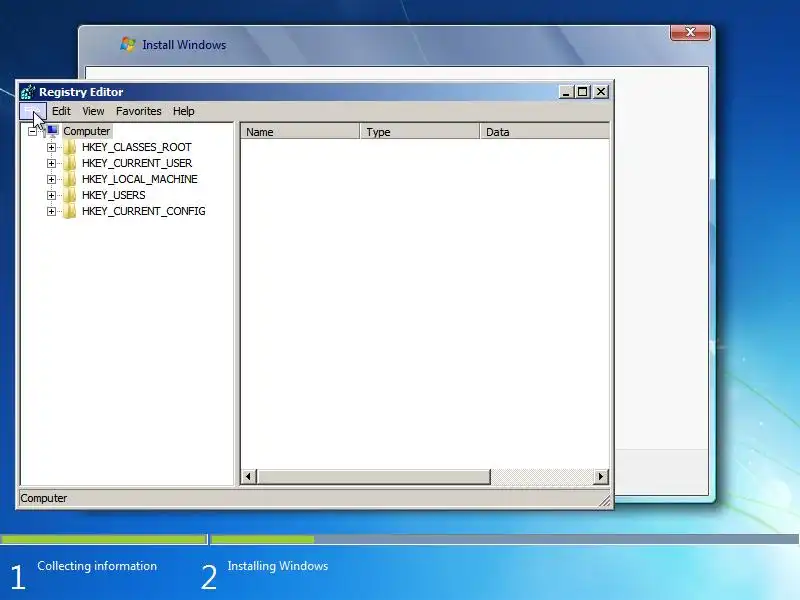This screenshot has width=800, height=600.
Task: Open the File menu in Registry Editor
Action: coord(33,111)
